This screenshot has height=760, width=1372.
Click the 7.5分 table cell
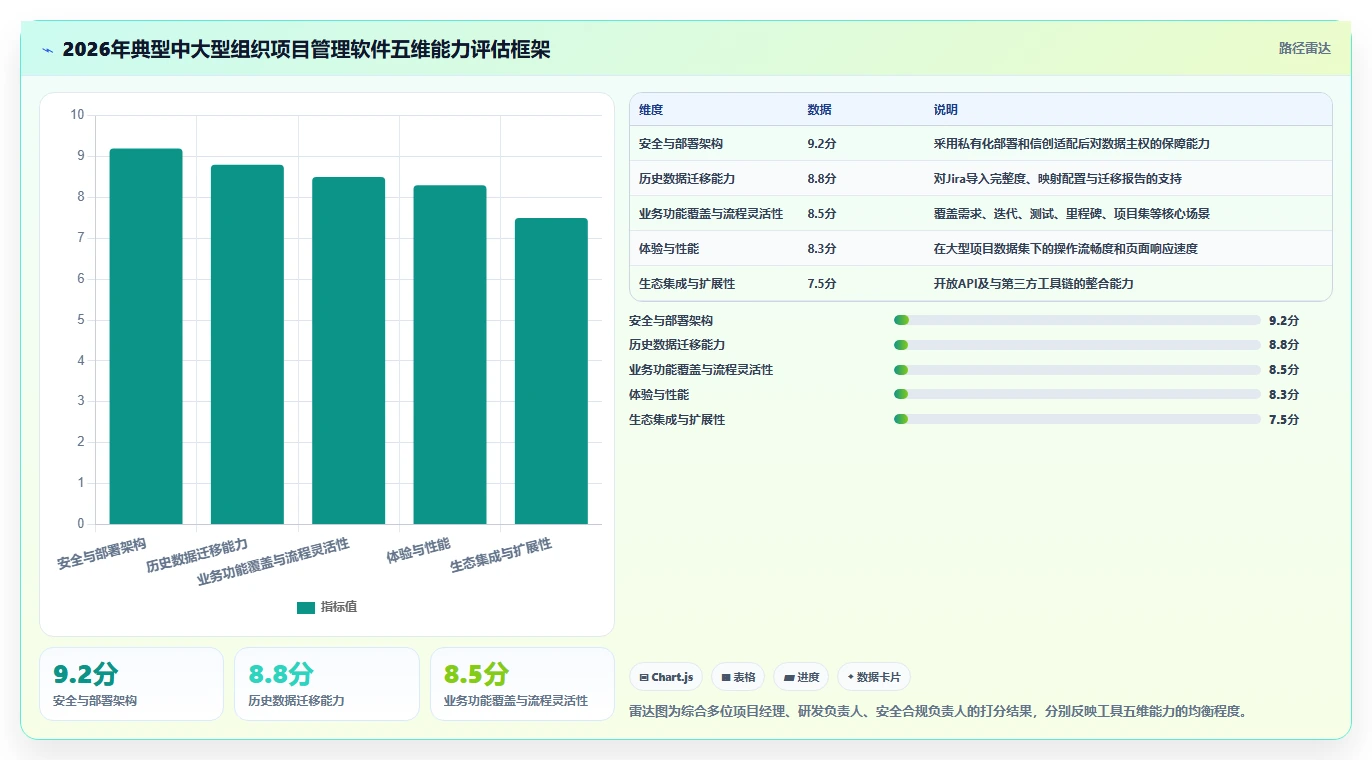pyautogui.click(x=822, y=284)
